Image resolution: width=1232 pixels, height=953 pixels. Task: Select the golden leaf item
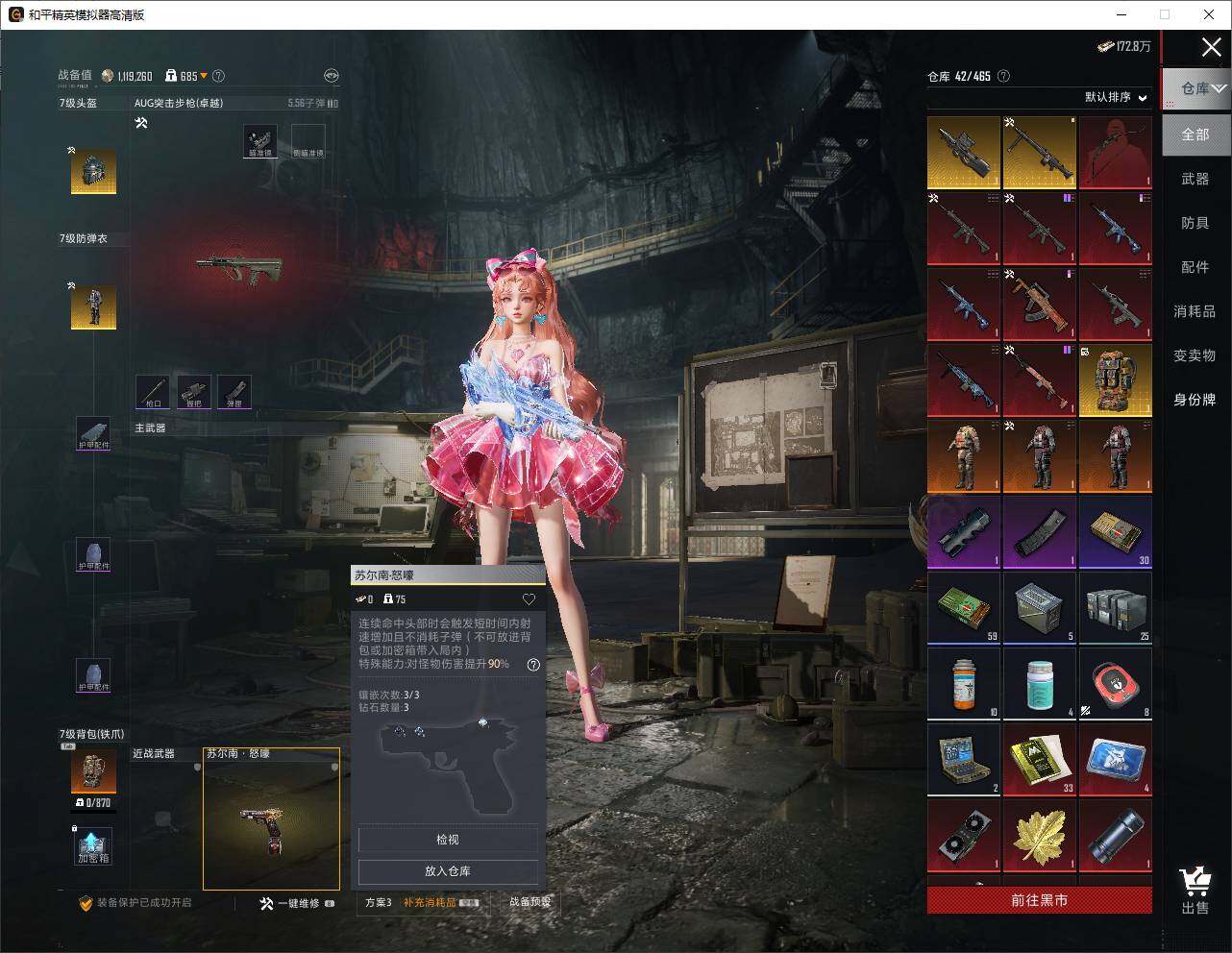1040,836
